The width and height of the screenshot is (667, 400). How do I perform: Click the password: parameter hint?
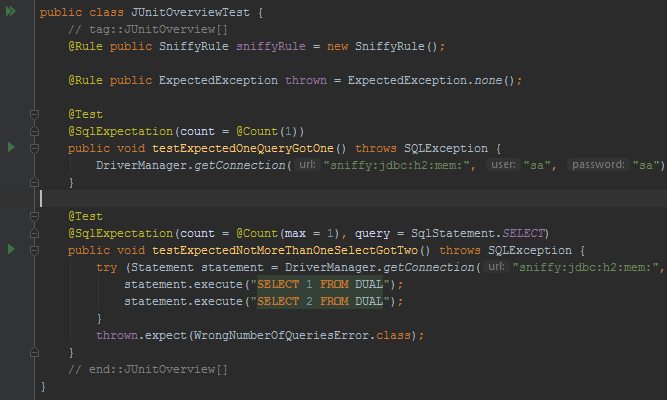598,165
